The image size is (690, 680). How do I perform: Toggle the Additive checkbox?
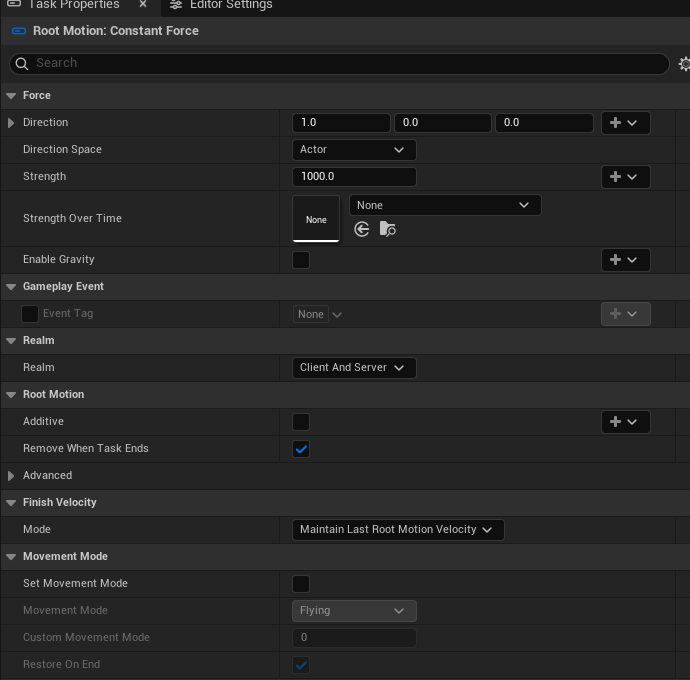click(x=301, y=422)
